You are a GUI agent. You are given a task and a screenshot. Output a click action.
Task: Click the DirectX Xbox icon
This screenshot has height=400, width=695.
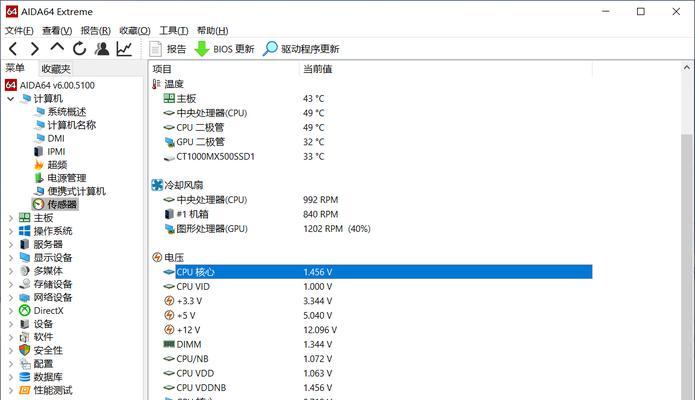click(x=25, y=311)
